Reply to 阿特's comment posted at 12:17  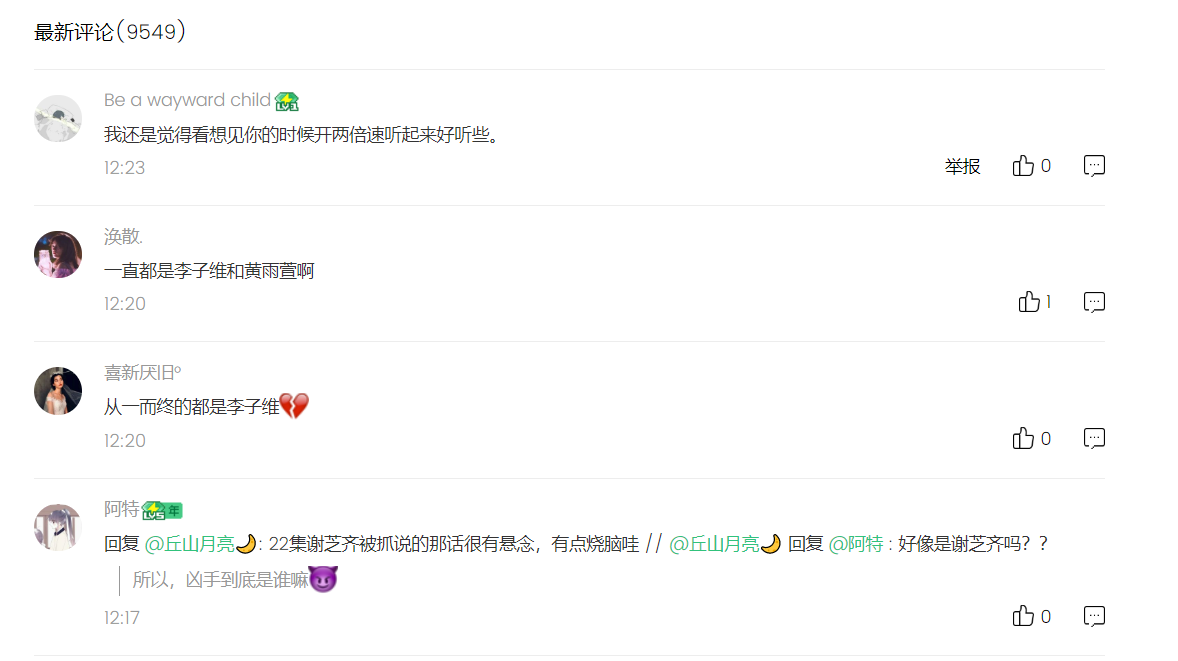click(x=1094, y=616)
